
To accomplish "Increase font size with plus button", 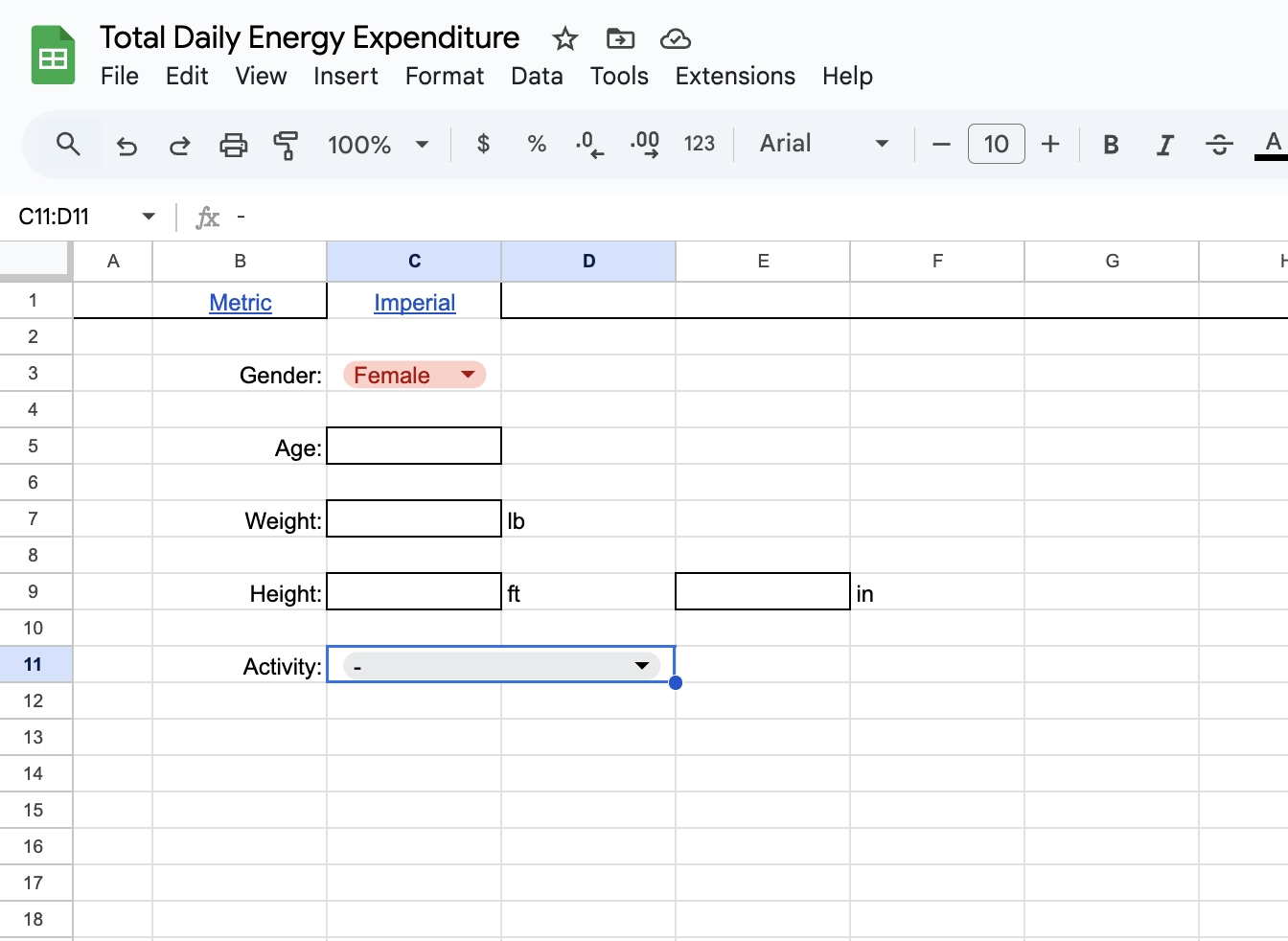I will tap(1050, 145).
